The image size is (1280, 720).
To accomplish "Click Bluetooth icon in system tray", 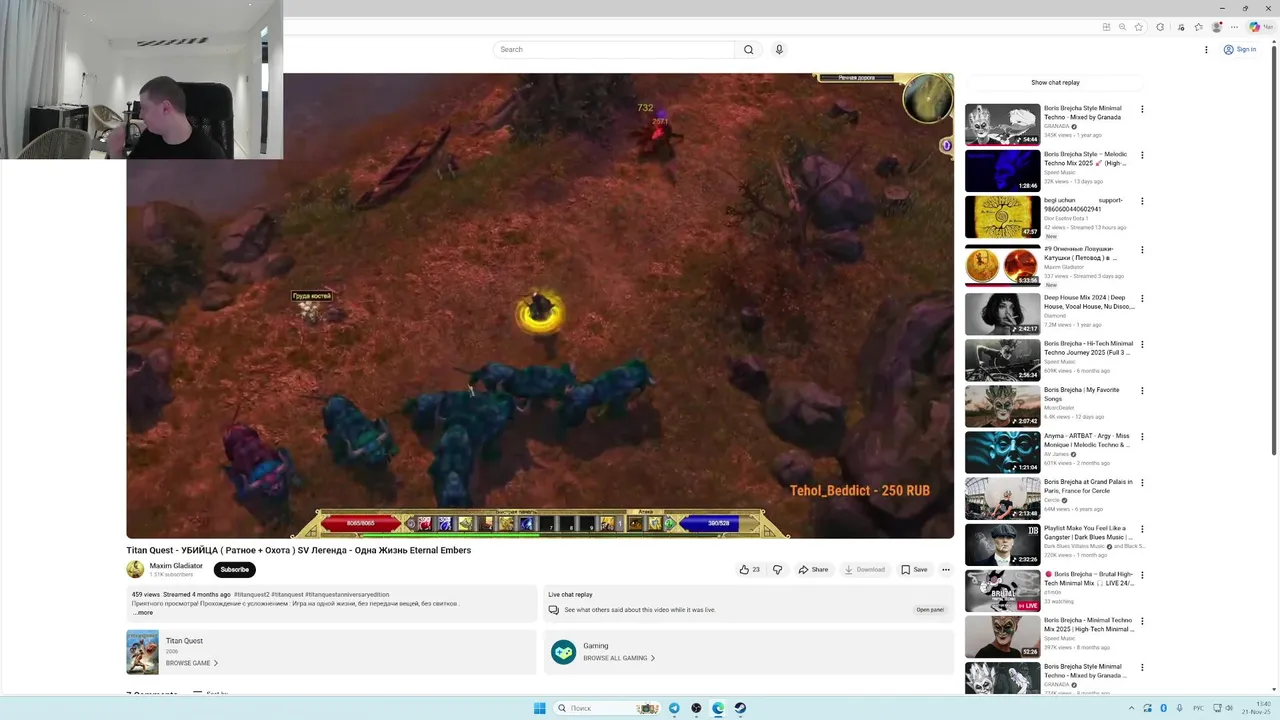I will 1163,708.
